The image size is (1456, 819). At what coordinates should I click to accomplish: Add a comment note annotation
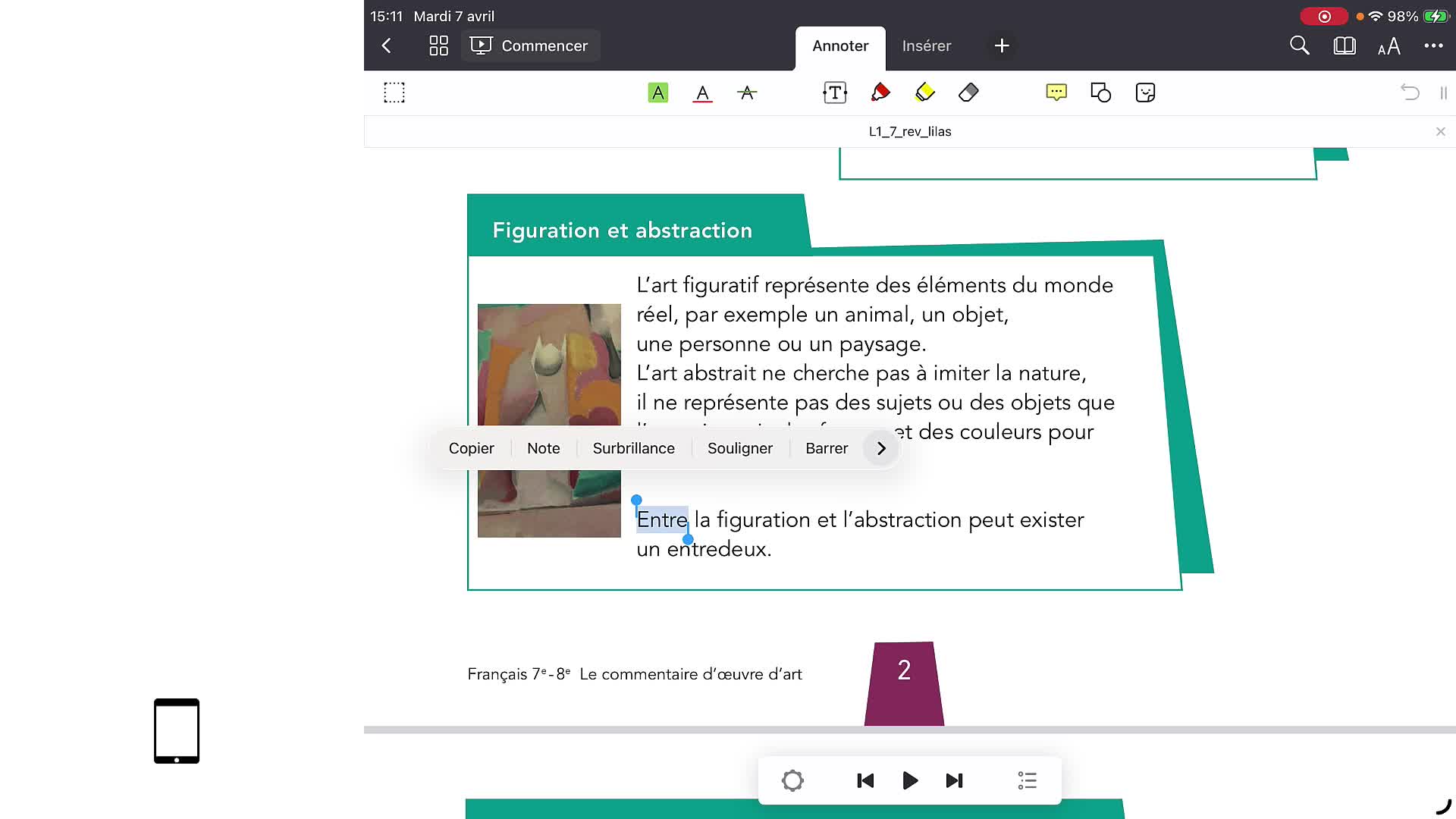(1056, 93)
